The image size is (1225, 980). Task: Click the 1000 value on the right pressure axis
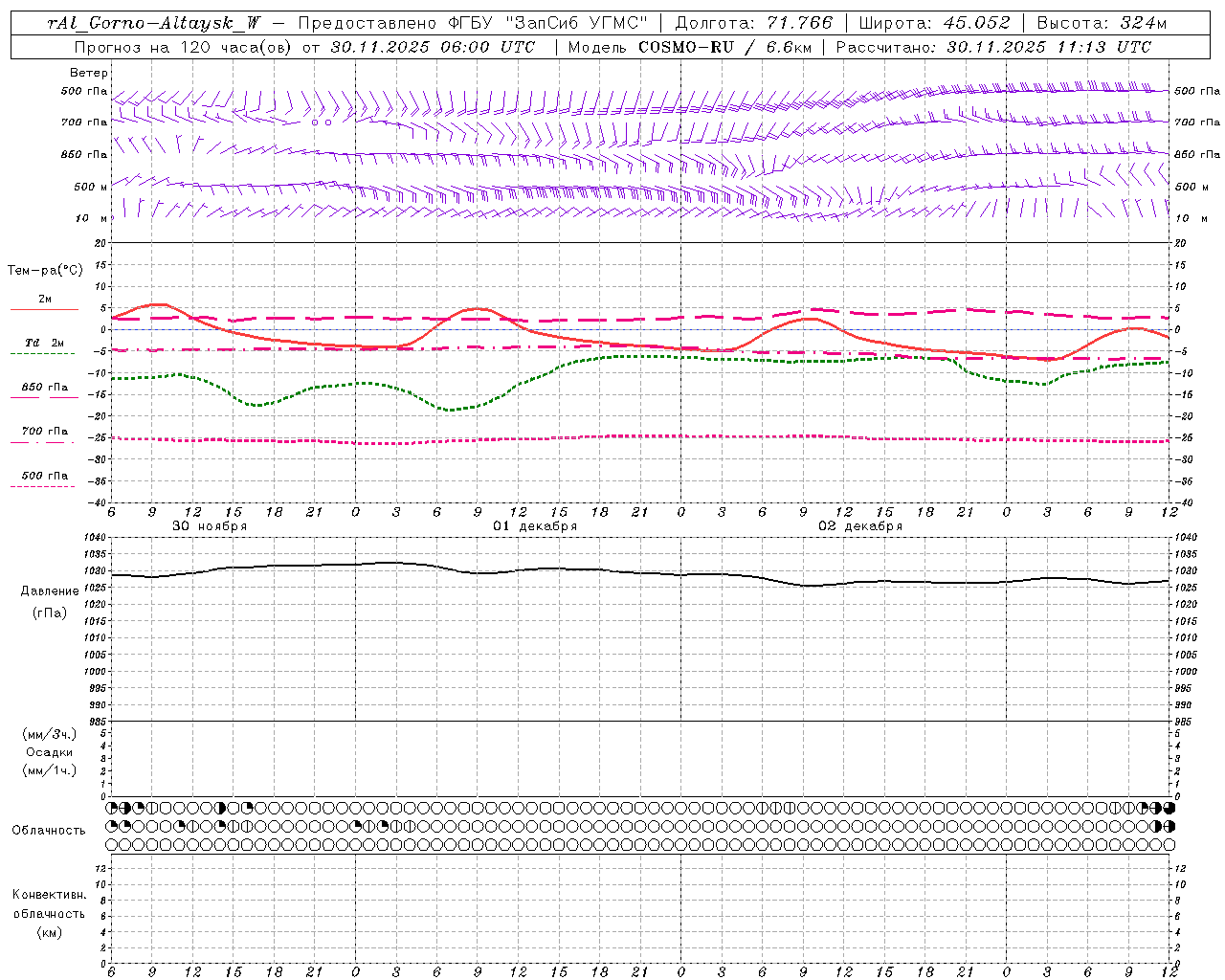(1186, 672)
